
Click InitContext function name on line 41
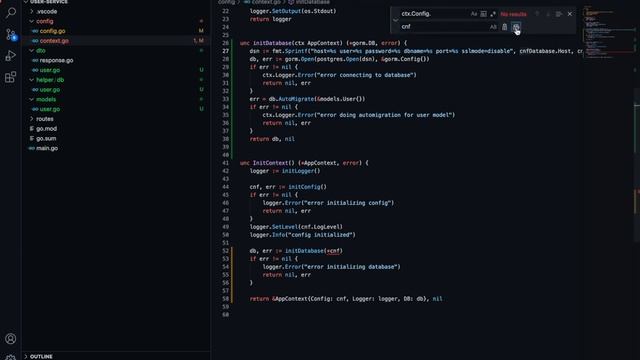(x=270, y=163)
